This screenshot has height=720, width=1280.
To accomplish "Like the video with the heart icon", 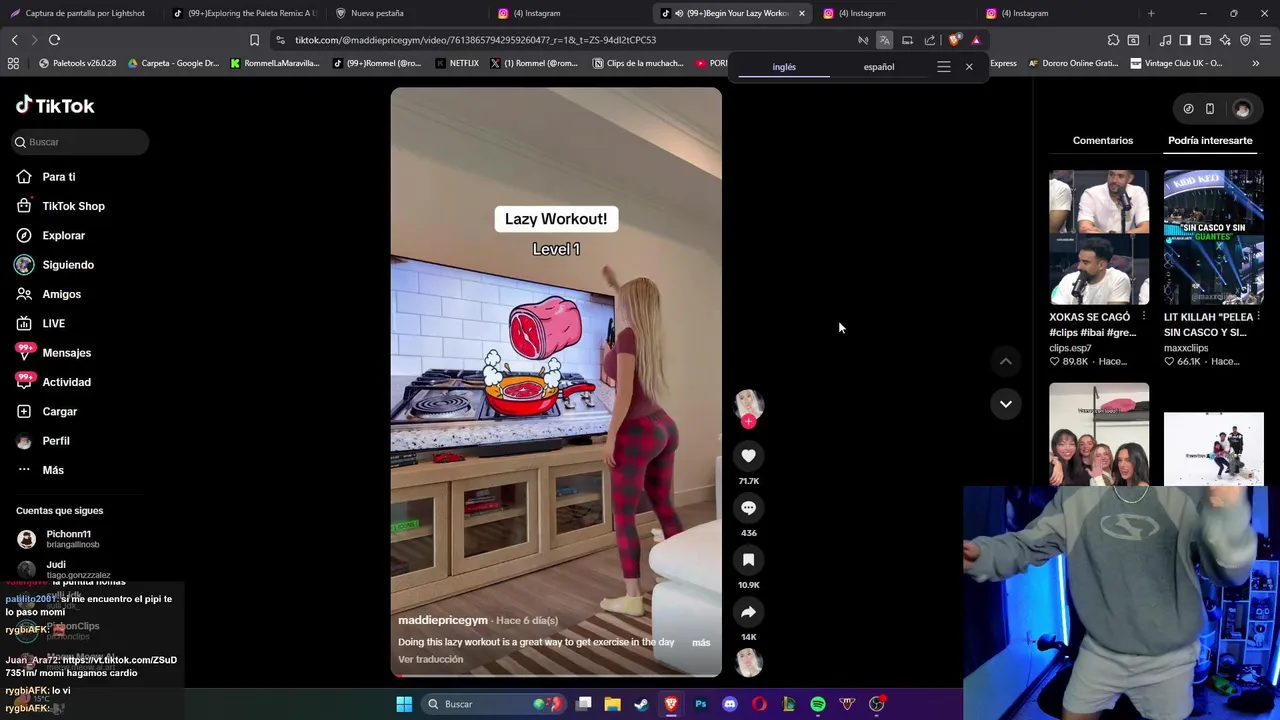I will (748, 456).
